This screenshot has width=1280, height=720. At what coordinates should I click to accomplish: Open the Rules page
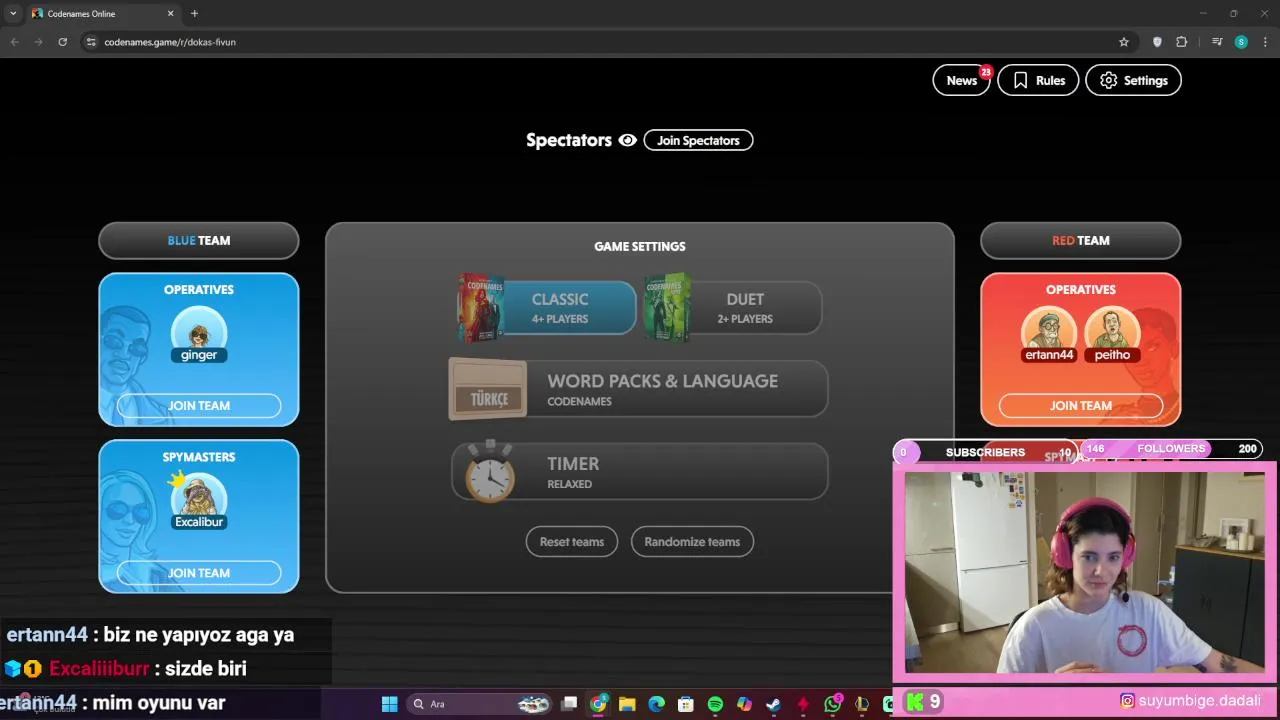click(1038, 80)
